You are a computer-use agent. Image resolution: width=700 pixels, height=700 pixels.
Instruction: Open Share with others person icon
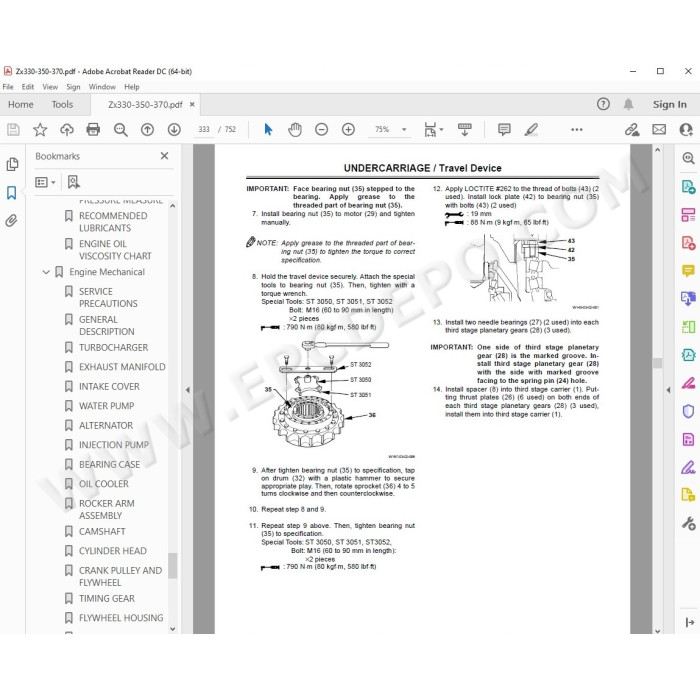(x=686, y=129)
